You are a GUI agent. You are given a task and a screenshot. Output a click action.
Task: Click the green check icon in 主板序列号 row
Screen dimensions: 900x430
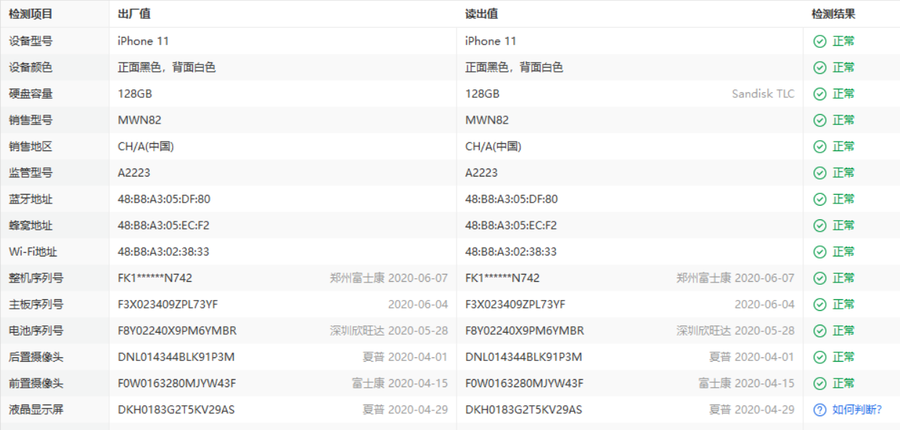(820, 304)
